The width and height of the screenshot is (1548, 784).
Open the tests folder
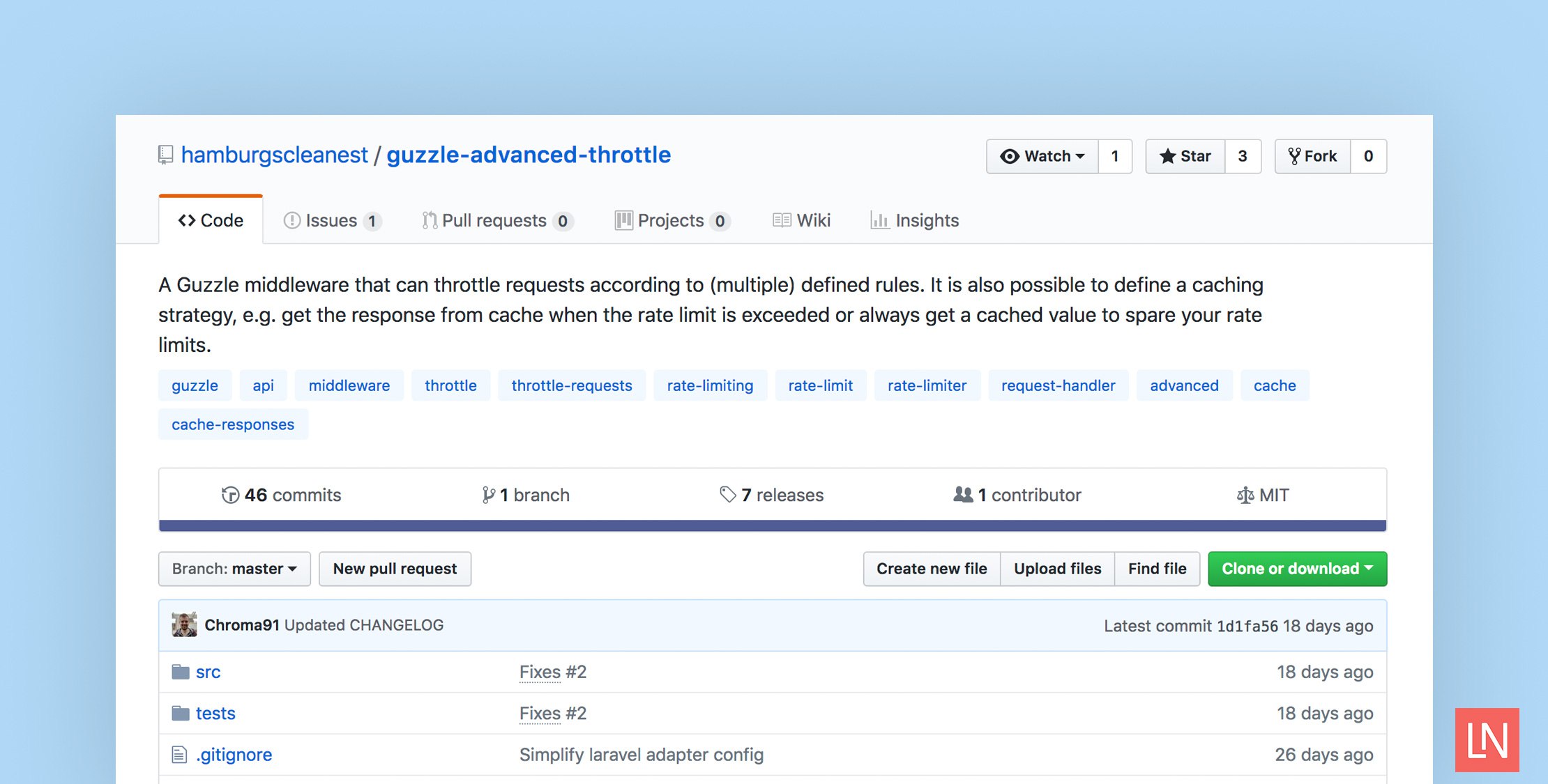(215, 713)
